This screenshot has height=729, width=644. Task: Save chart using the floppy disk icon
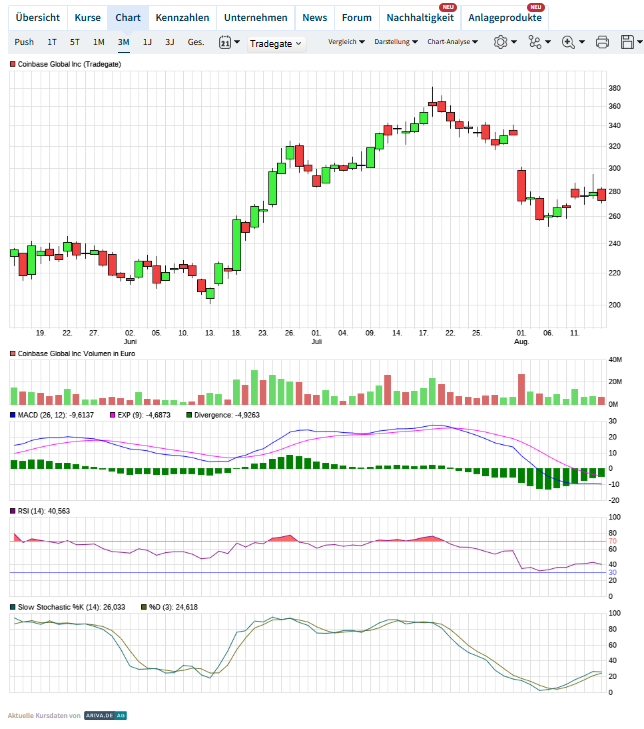[x=627, y=42]
